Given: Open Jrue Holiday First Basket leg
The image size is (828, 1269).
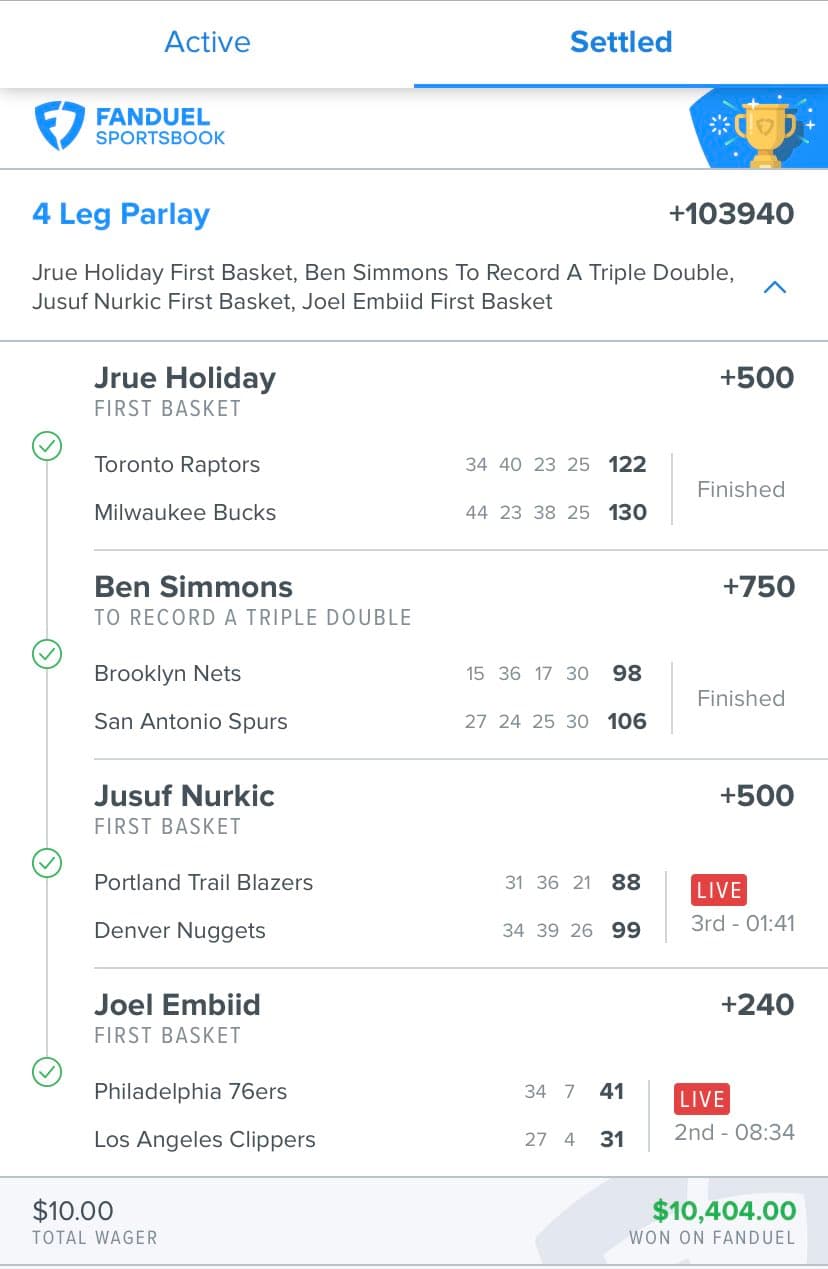Looking at the screenshot, I should pyautogui.click(x=185, y=378).
